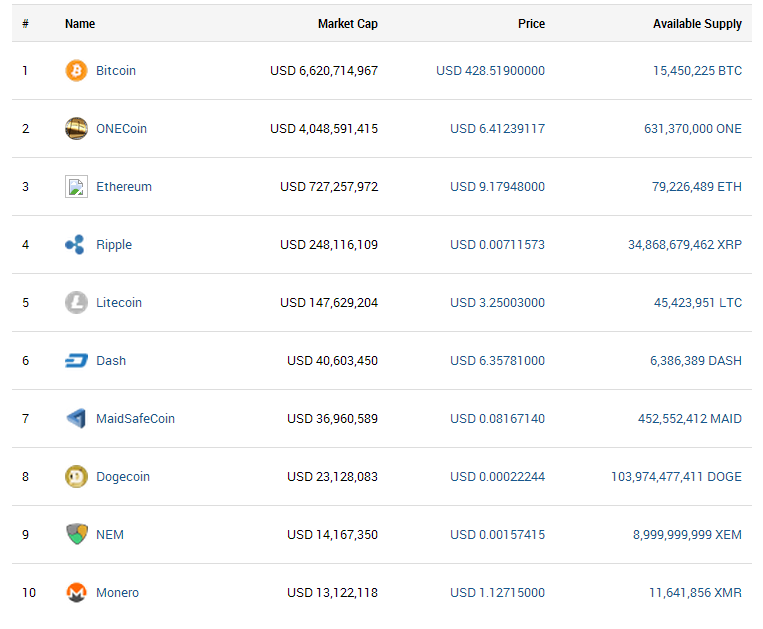763x629 pixels.
Task: Select price USD 9.17948000
Action: click(x=497, y=186)
